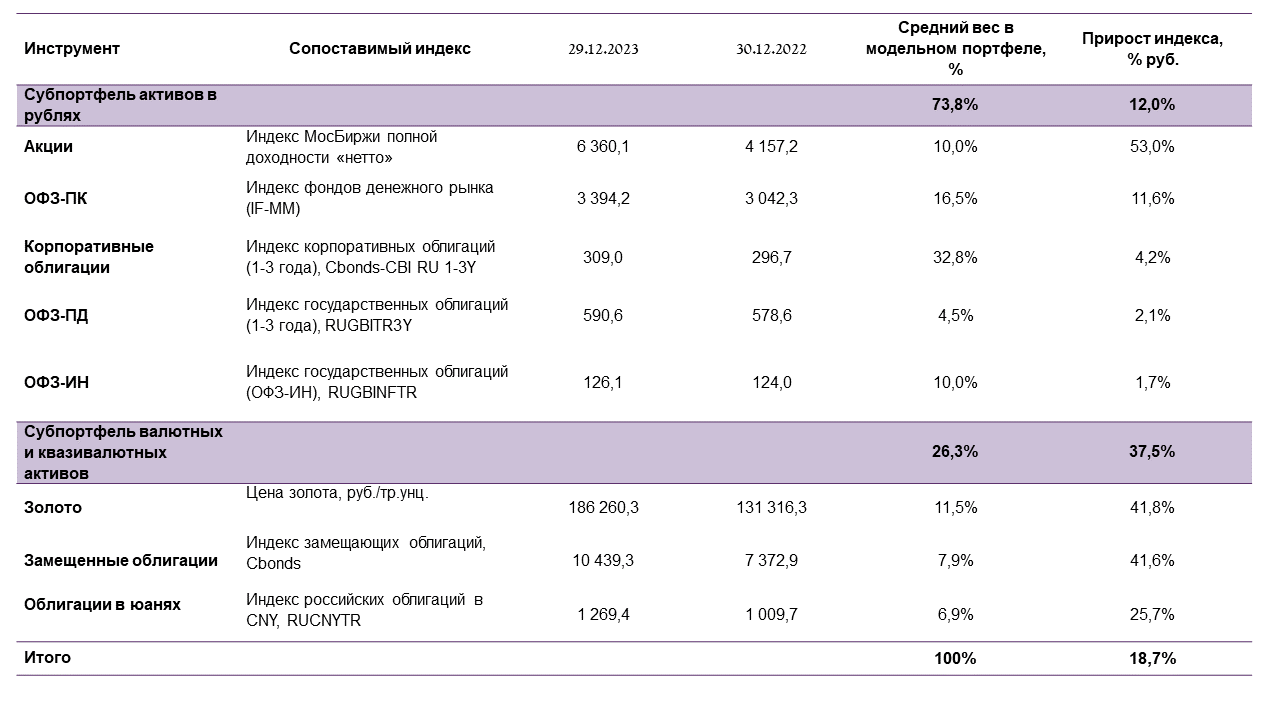The height and width of the screenshot is (720, 1280).
Task: Click the Облигации в юанях row label
Action: pyautogui.click(x=102, y=604)
